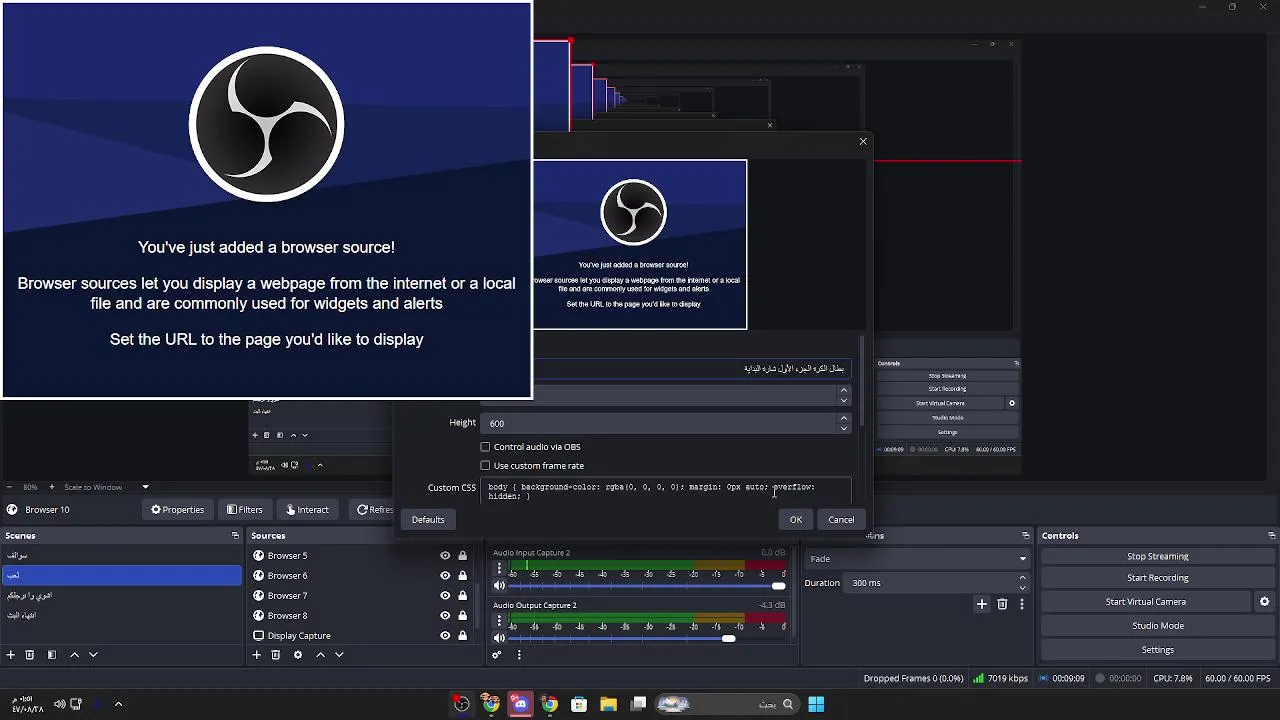Increase transition Duration with up arrow

(x=1022, y=578)
